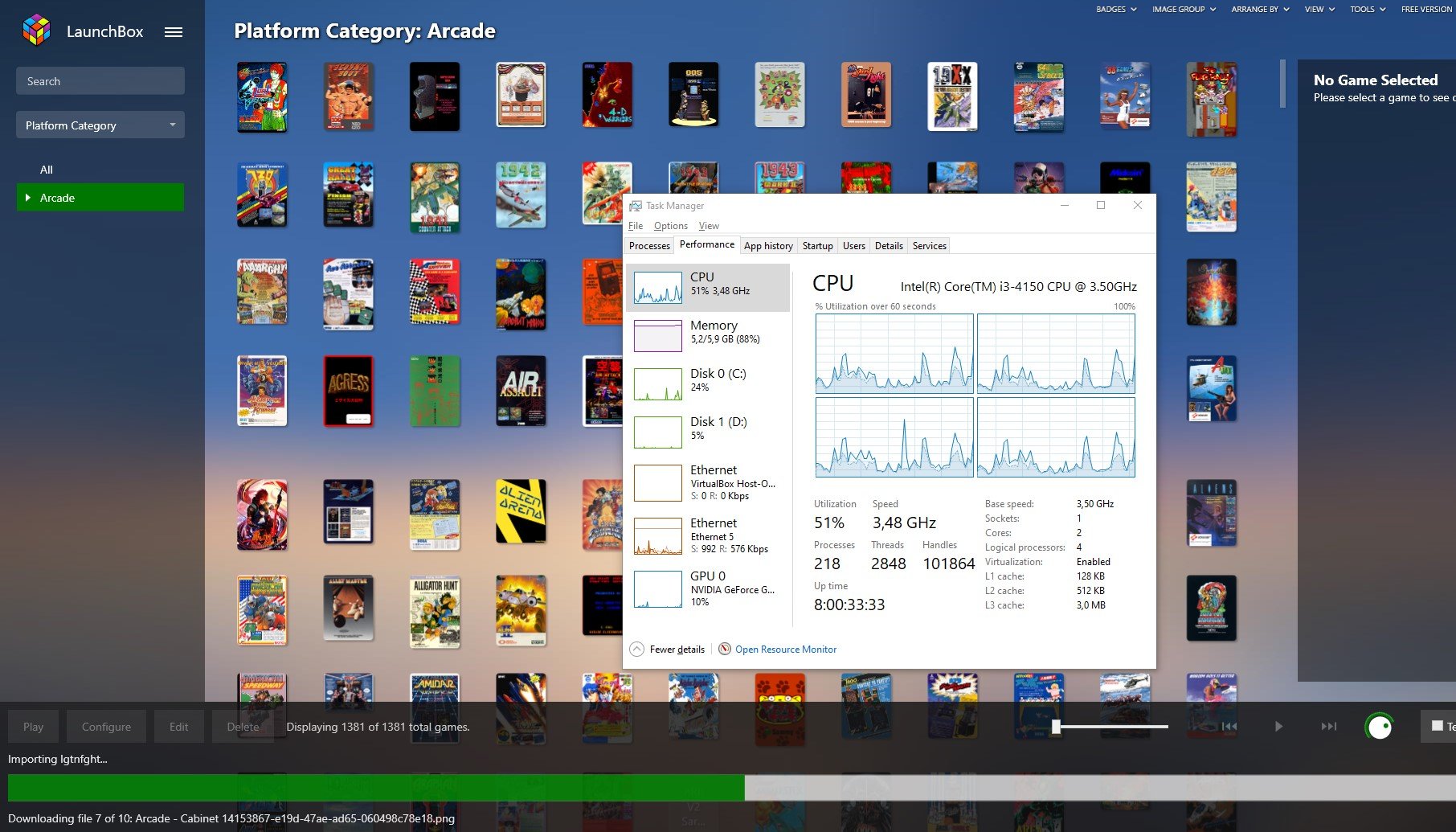The height and width of the screenshot is (832, 1456).
Task: Click the top-left CPU core graph
Action: [x=894, y=353]
